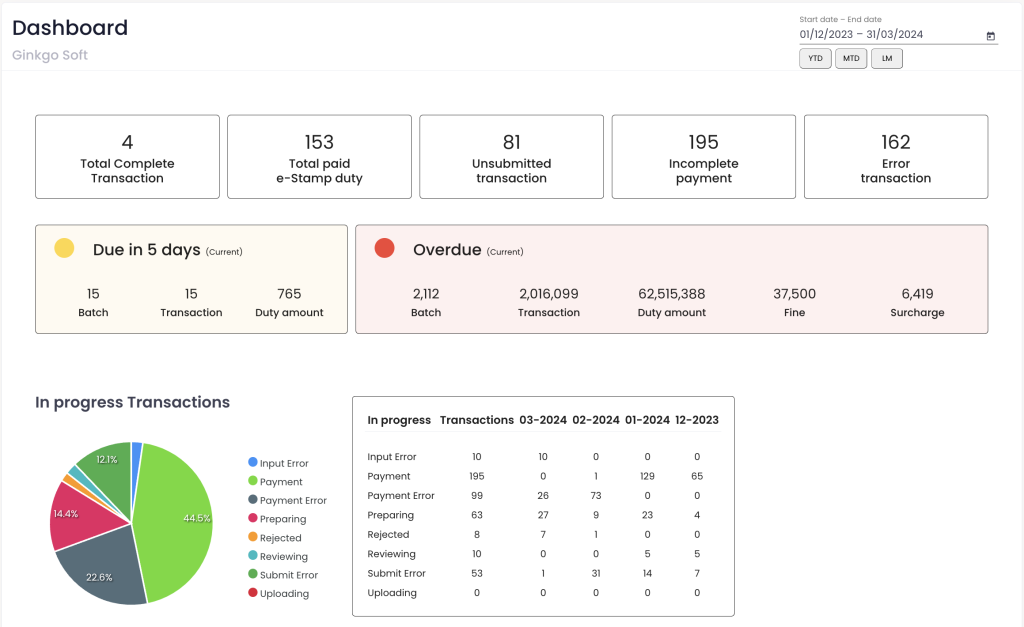Click the yellow Due in 5 days indicator
The height and width of the screenshot is (627, 1024).
pos(63,247)
